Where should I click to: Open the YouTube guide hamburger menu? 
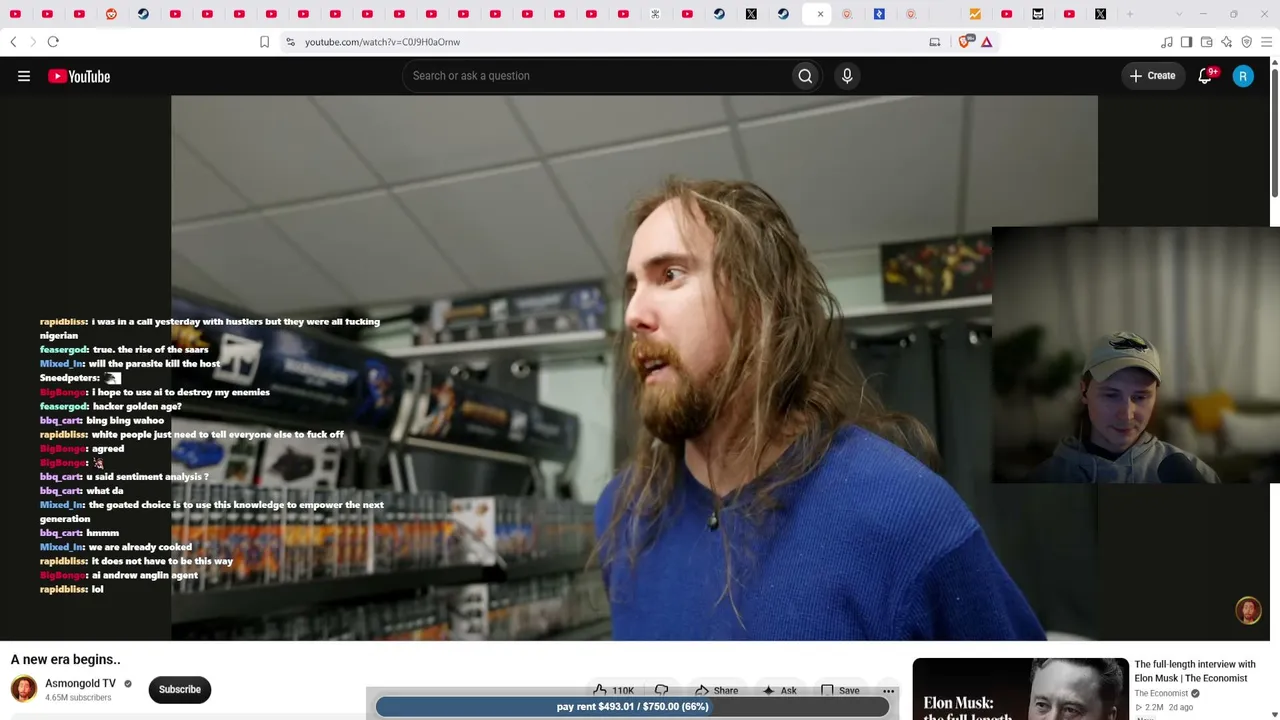point(24,76)
